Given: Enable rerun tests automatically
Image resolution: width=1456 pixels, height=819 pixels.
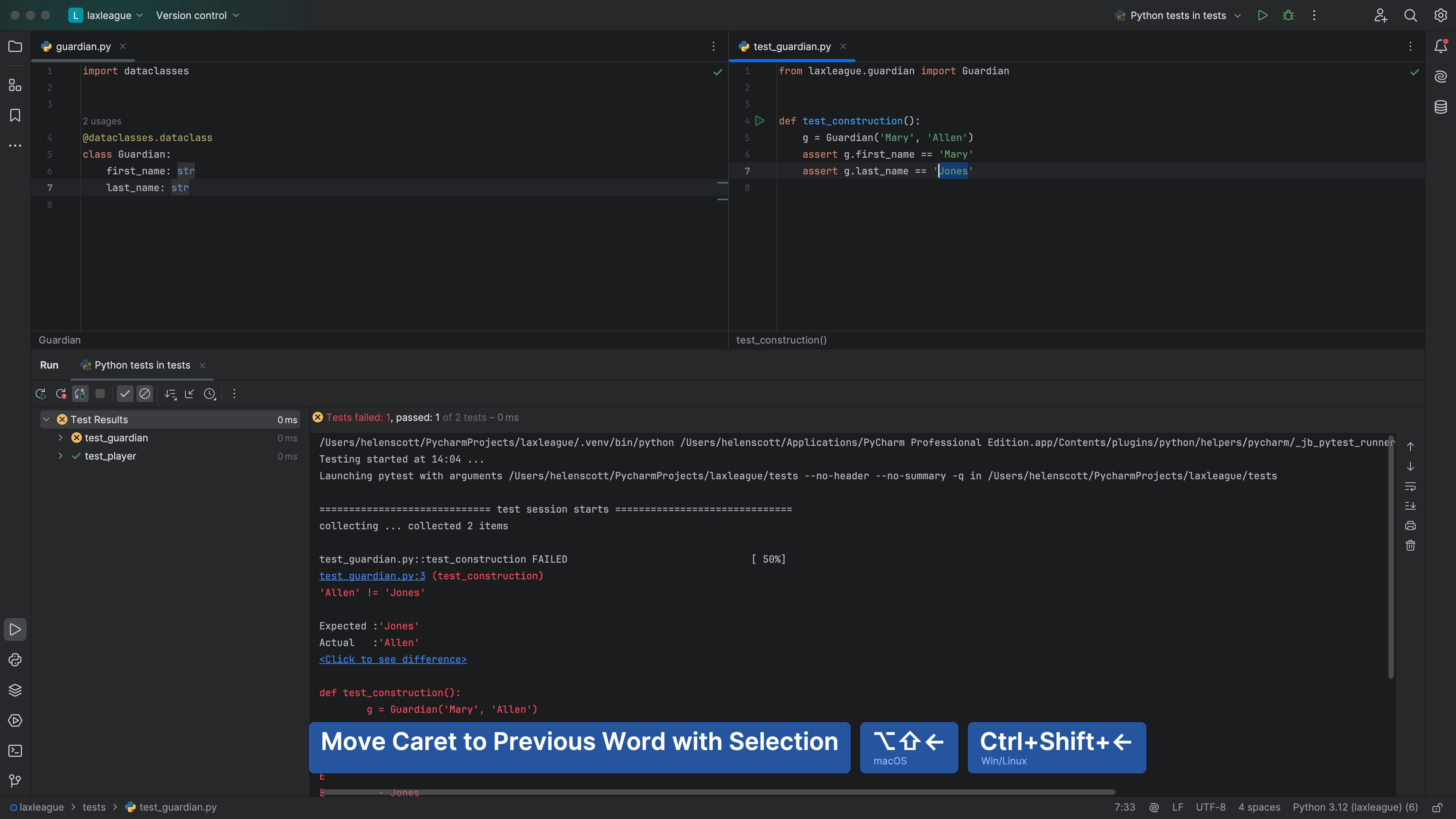Looking at the screenshot, I should click(x=80, y=394).
